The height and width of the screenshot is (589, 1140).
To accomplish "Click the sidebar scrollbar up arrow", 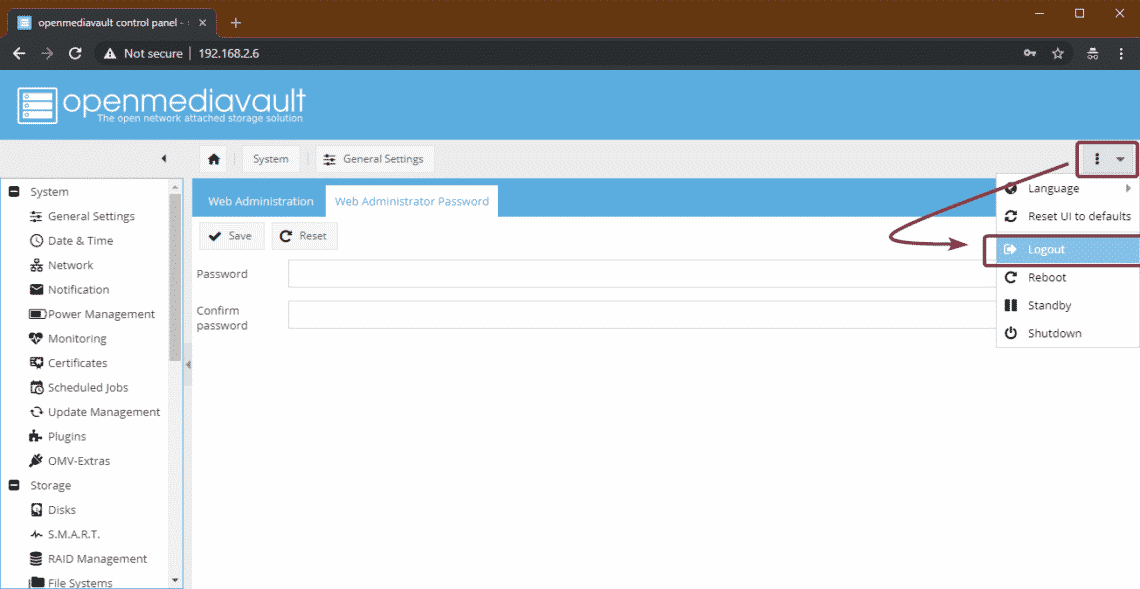I will click(174, 187).
